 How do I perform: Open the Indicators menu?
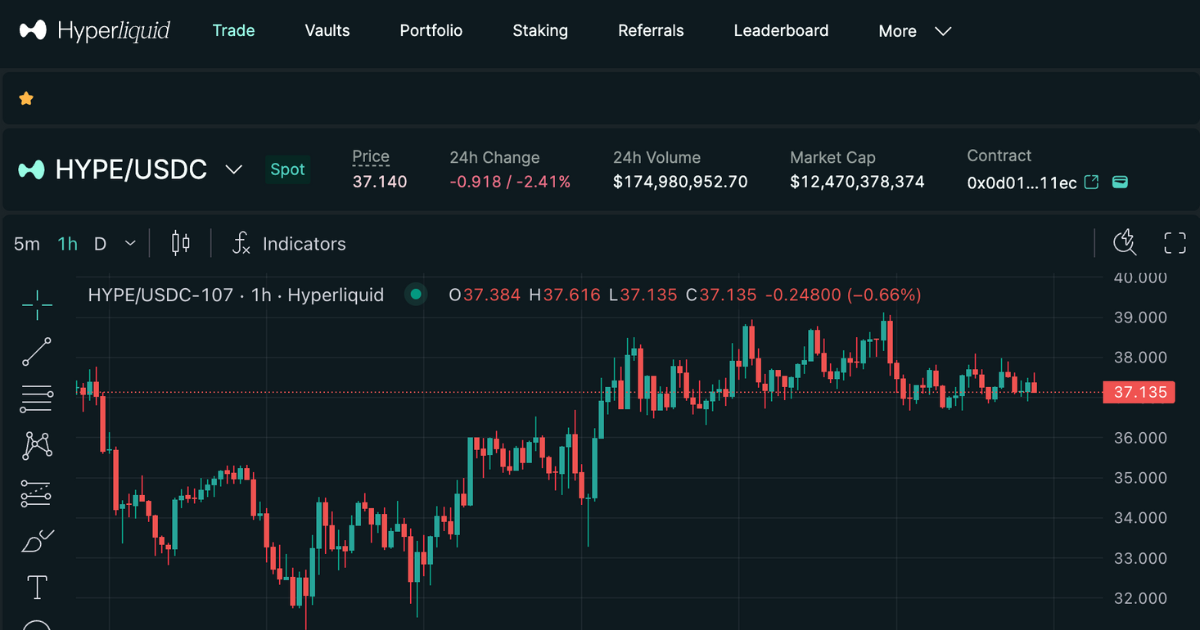[x=289, y=243]
